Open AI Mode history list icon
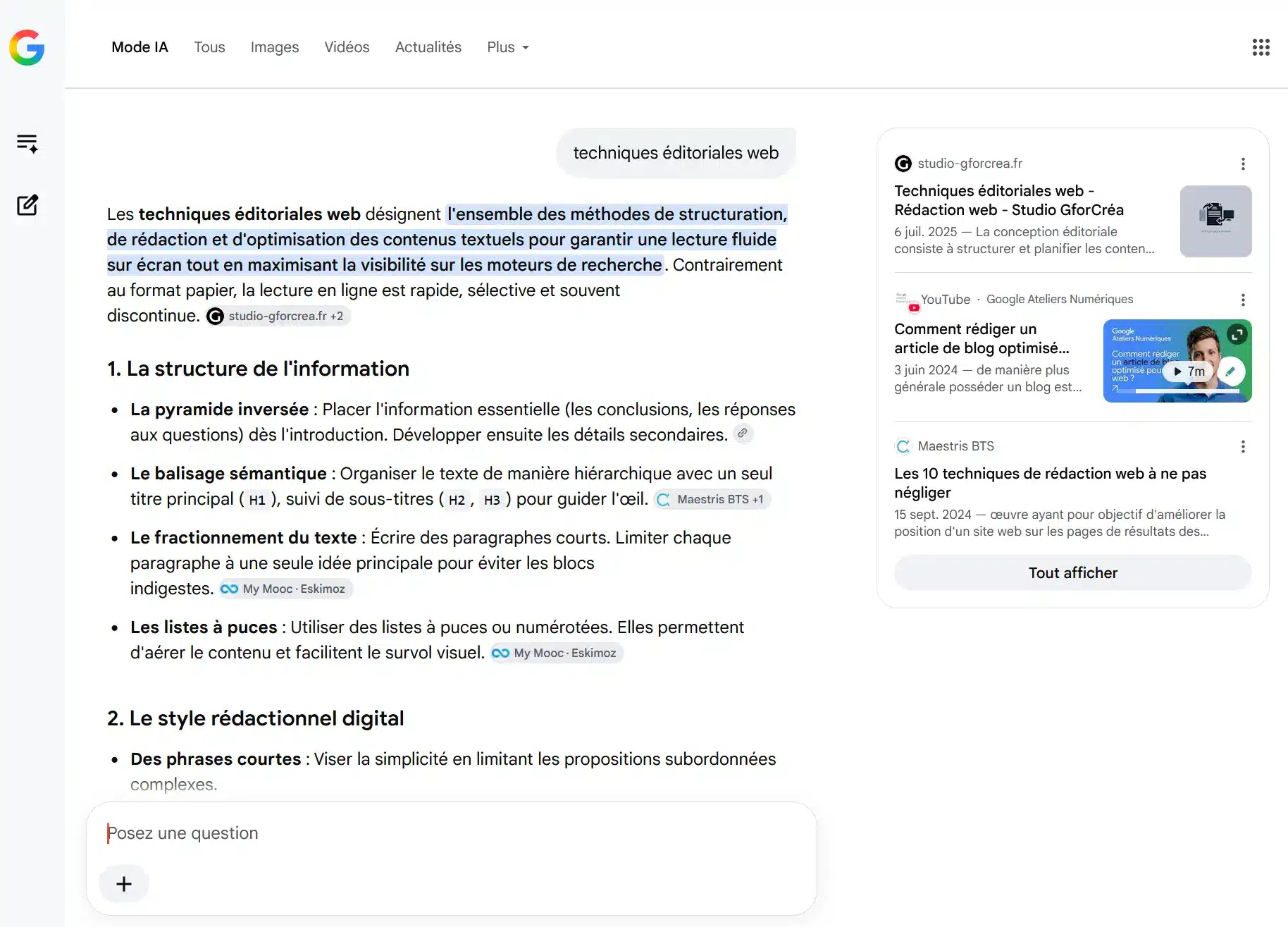The height and width of the screenshot is (927, 1288). (27, 143)
